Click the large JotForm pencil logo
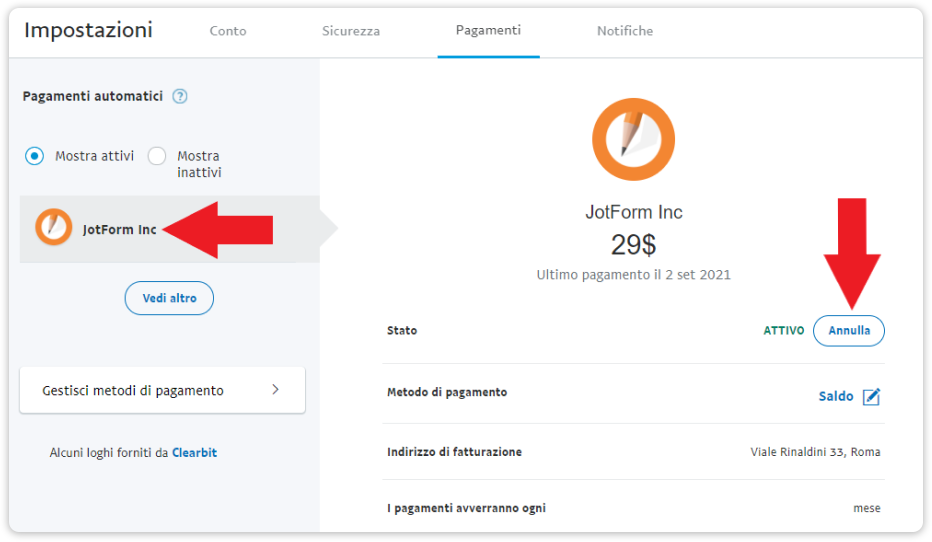This screenshot has height=542, width=932. pyautogui.click(x=633, y=140)
